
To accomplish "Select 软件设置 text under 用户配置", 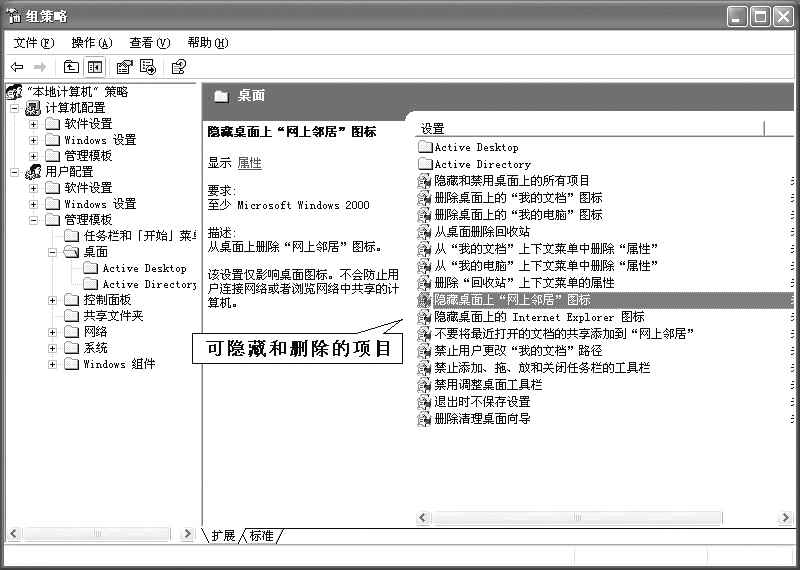I will (88, 188).
